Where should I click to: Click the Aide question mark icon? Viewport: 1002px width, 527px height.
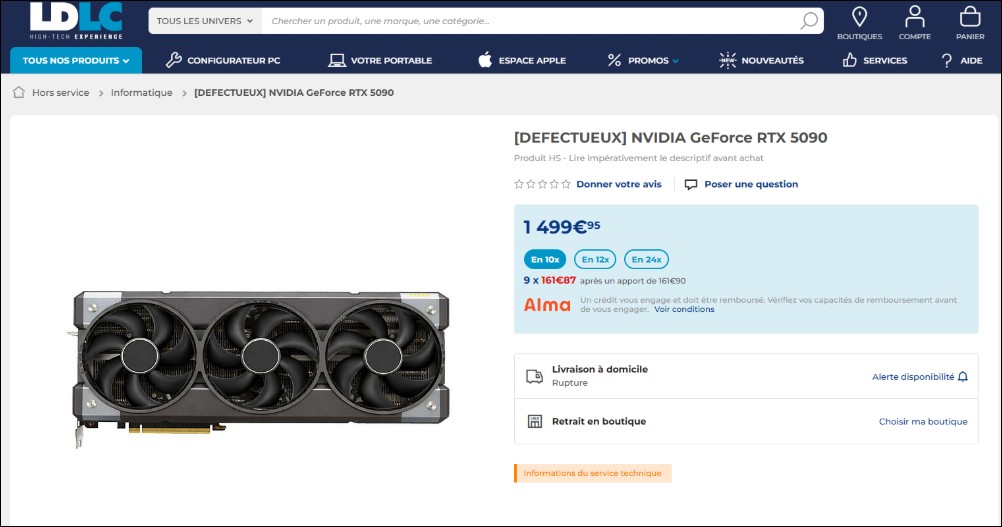pyautogui.click(x=946, y=61)
